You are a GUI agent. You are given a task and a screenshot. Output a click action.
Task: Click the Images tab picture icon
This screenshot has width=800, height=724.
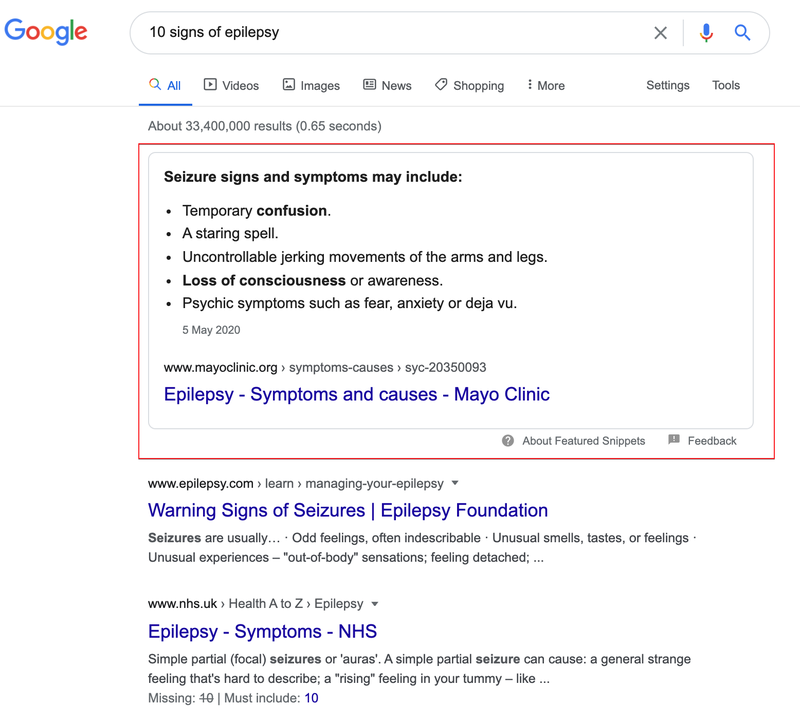pos(289,85)
